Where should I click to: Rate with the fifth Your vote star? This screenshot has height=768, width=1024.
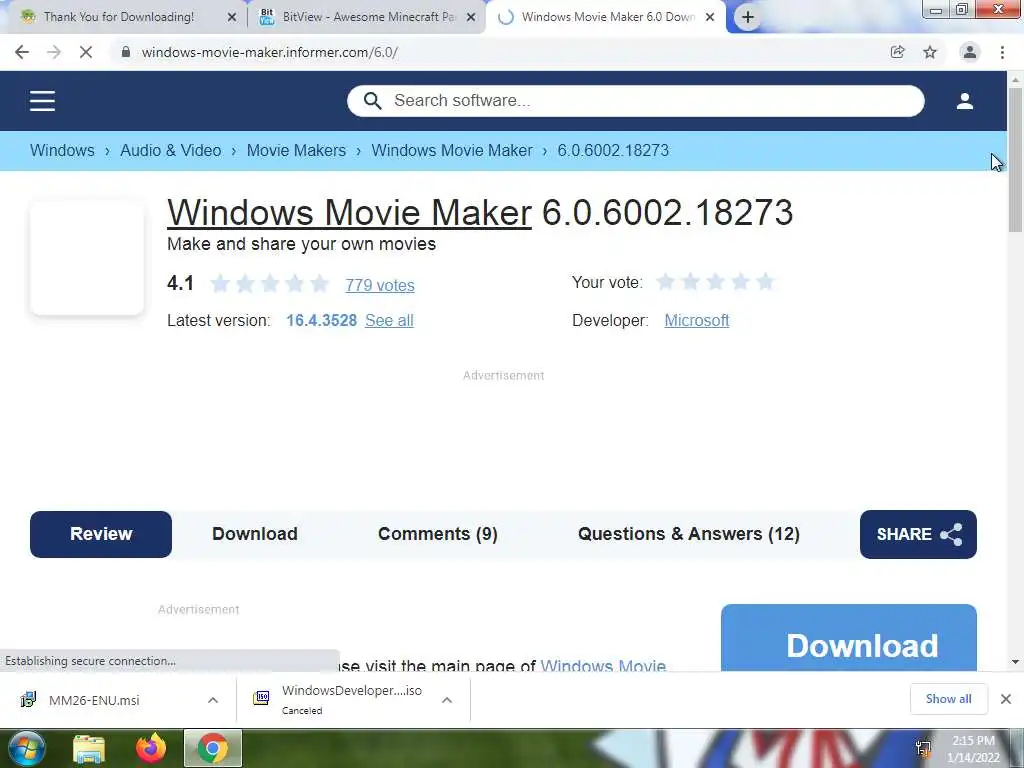(765, 282)
